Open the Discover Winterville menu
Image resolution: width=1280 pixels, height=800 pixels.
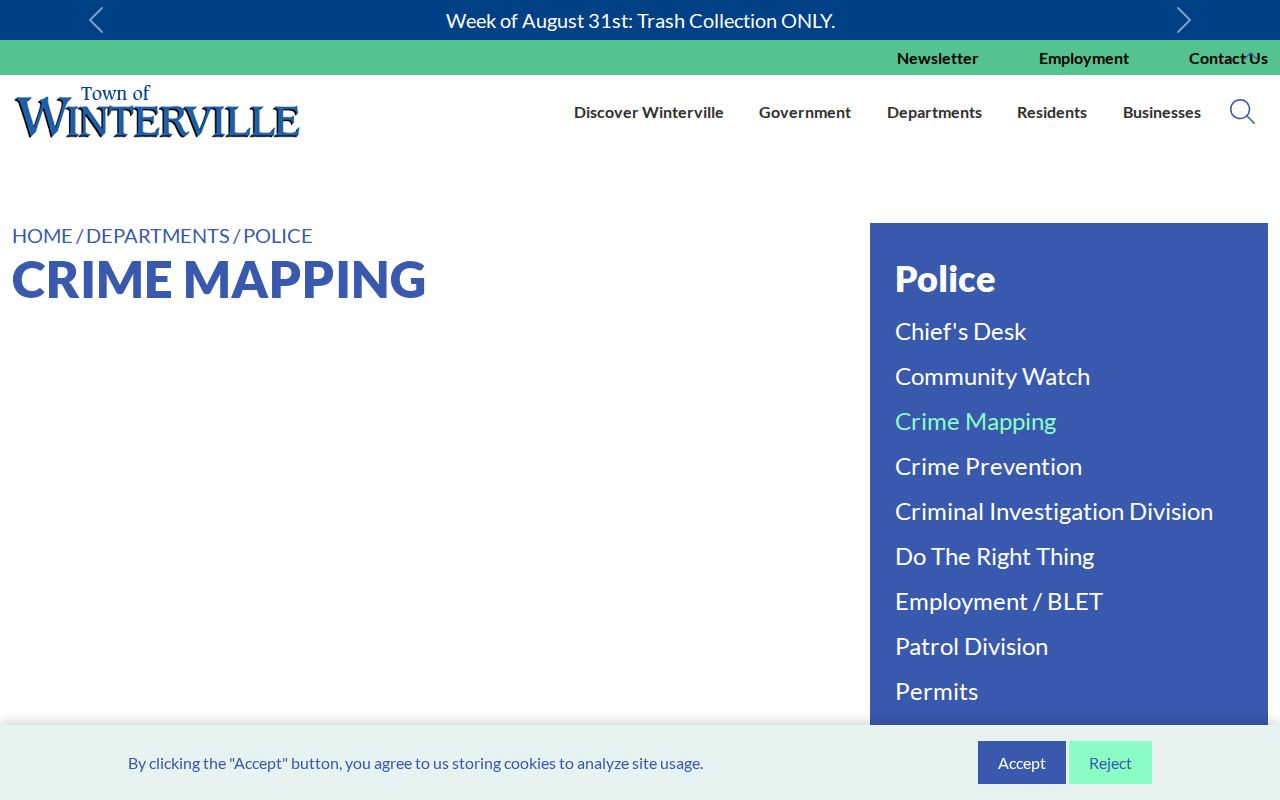[x=649, y=113]
